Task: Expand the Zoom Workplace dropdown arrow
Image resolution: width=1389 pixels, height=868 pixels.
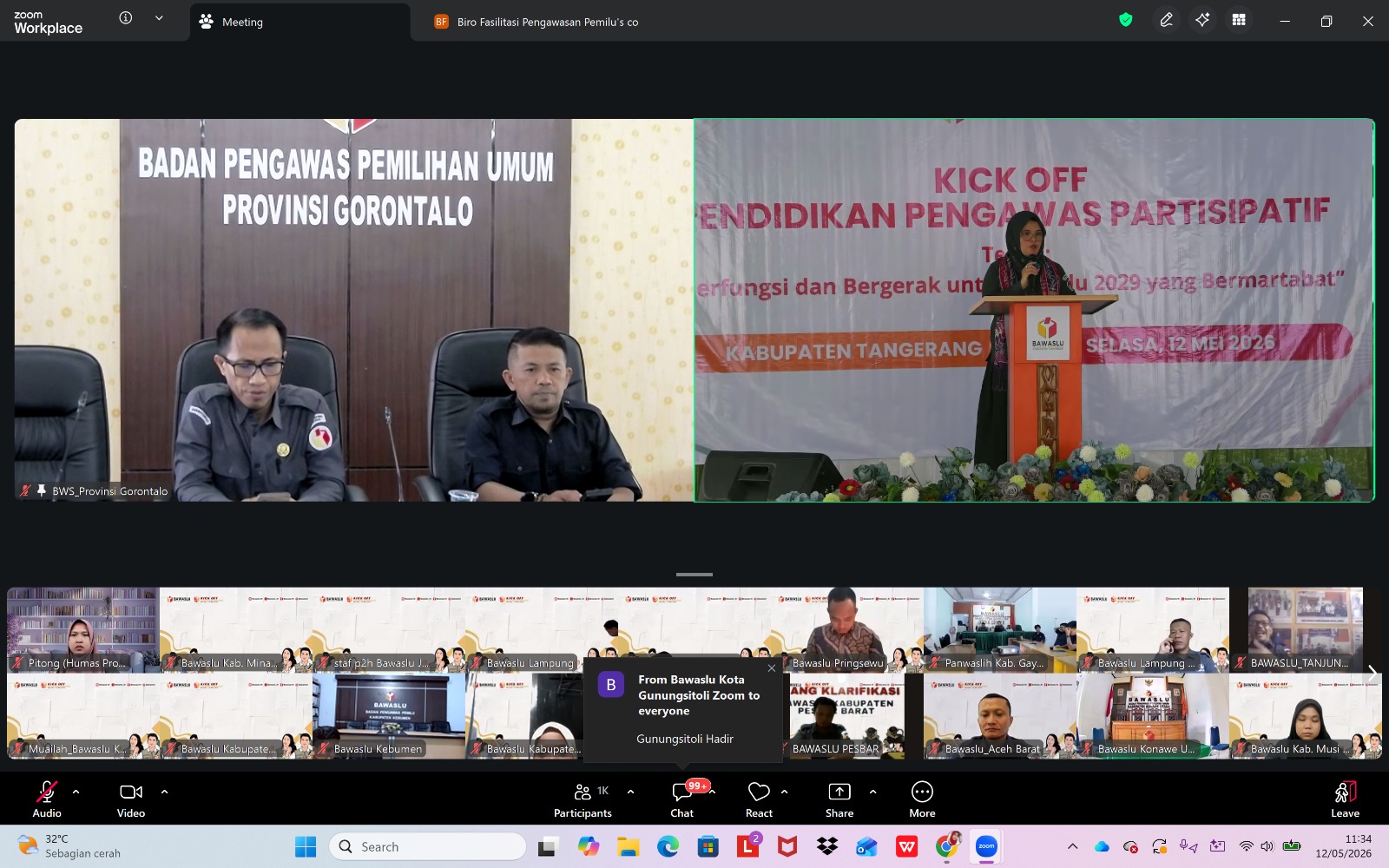Action: (159, 17)
